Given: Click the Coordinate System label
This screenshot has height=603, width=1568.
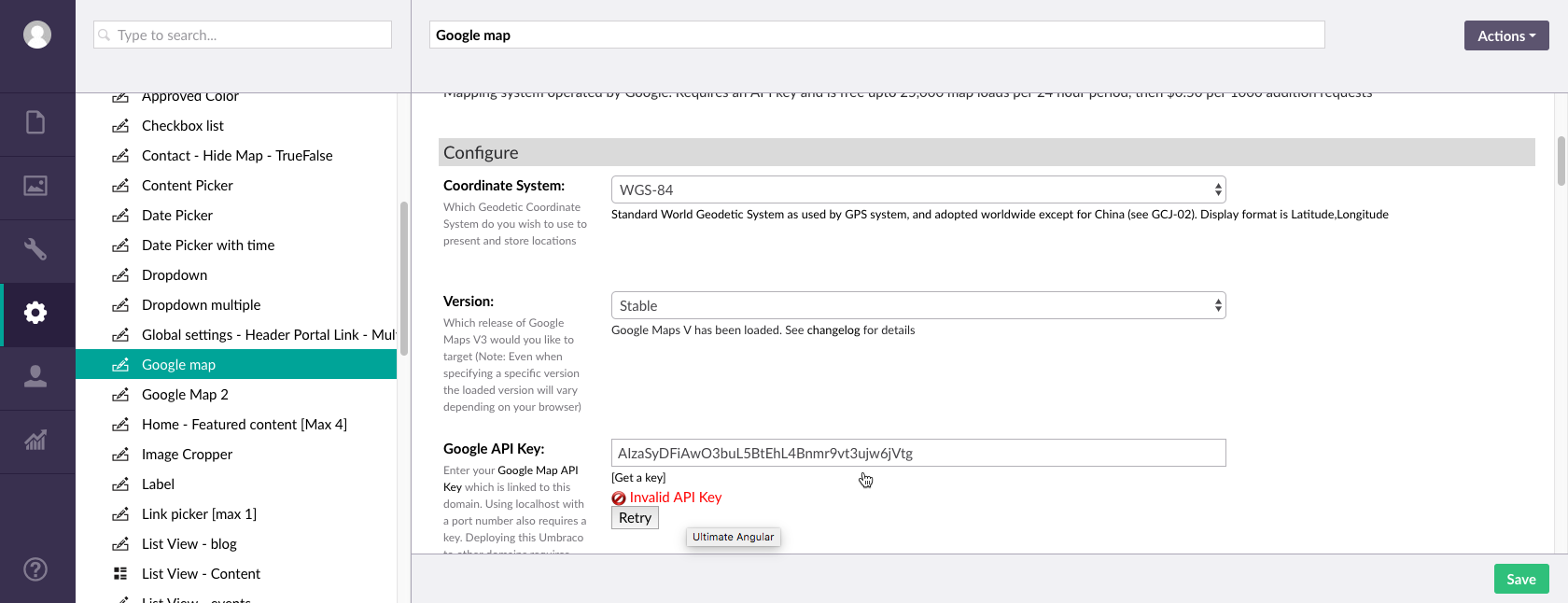Looking at the screenshot, I should click(x=504, y=186).
